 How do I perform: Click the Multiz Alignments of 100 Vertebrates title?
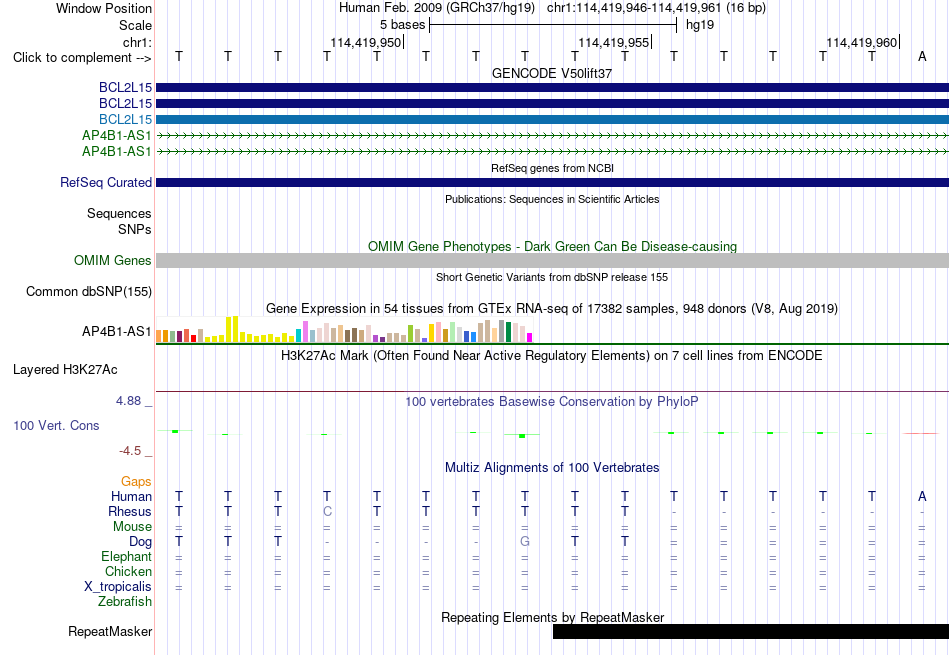click(552, 468)
